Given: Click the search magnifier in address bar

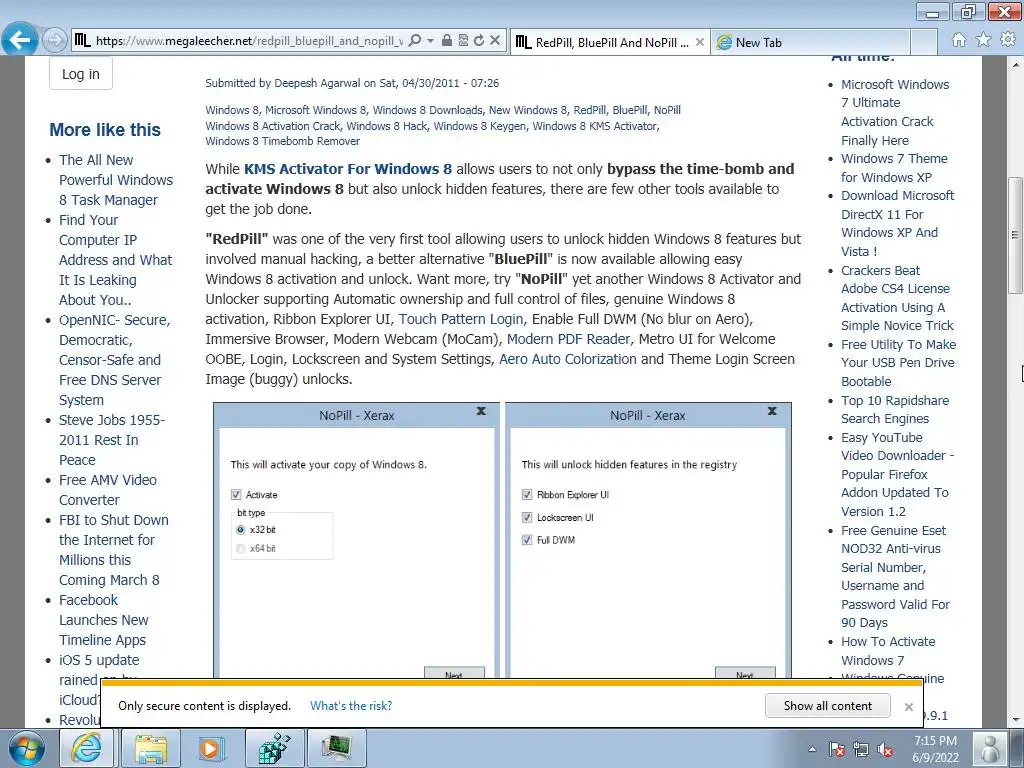Looking at the screenshot, I should (414, 40).
